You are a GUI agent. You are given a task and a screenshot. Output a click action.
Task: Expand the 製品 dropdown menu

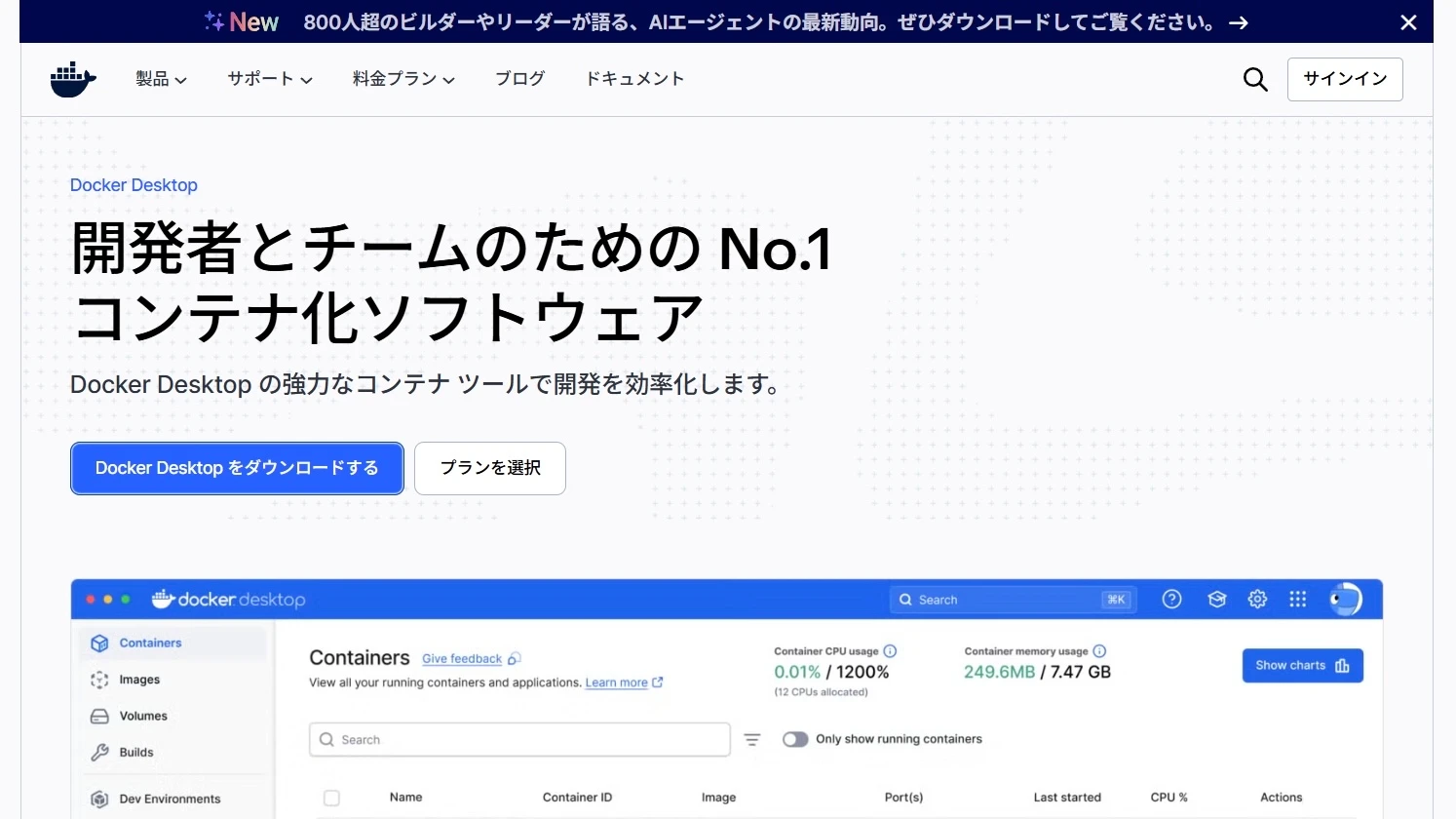(x=161, y=79)
